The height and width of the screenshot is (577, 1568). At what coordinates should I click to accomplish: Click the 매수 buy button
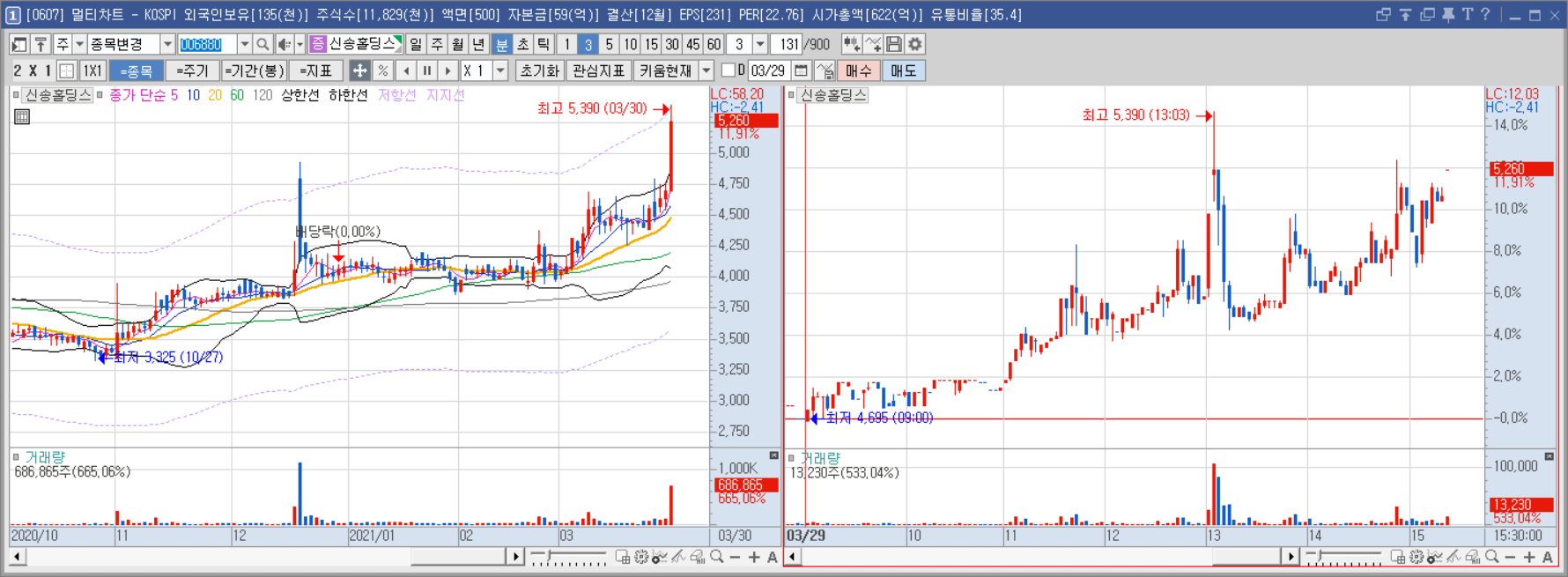click(x=858, y=70)
